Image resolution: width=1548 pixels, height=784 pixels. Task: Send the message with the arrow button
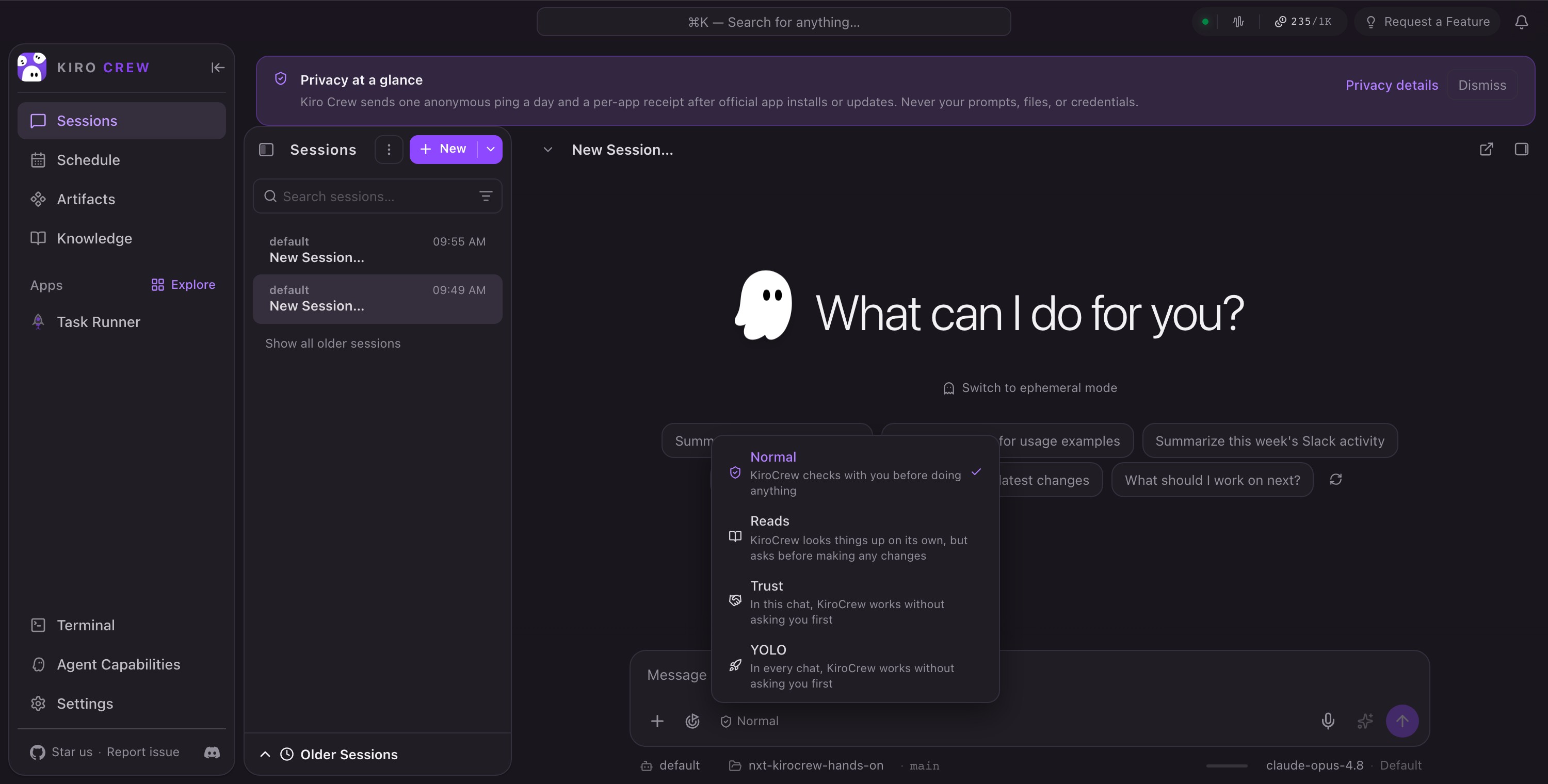(x=1402, y=721)
